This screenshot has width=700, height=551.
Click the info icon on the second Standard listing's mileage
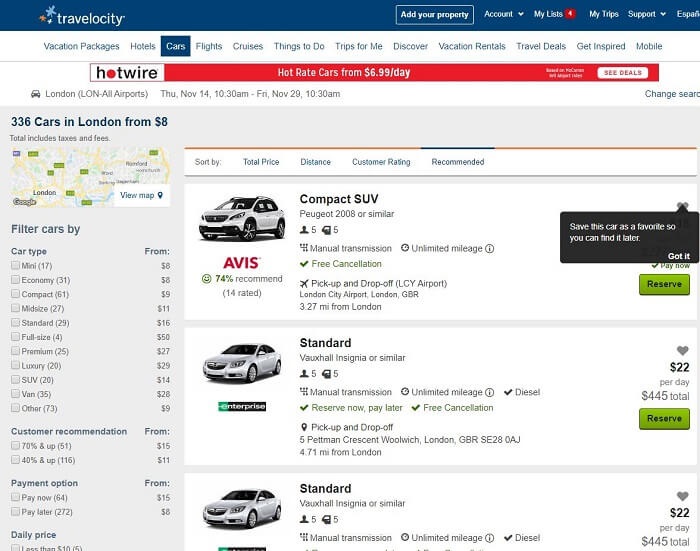[x=490, y=538]
